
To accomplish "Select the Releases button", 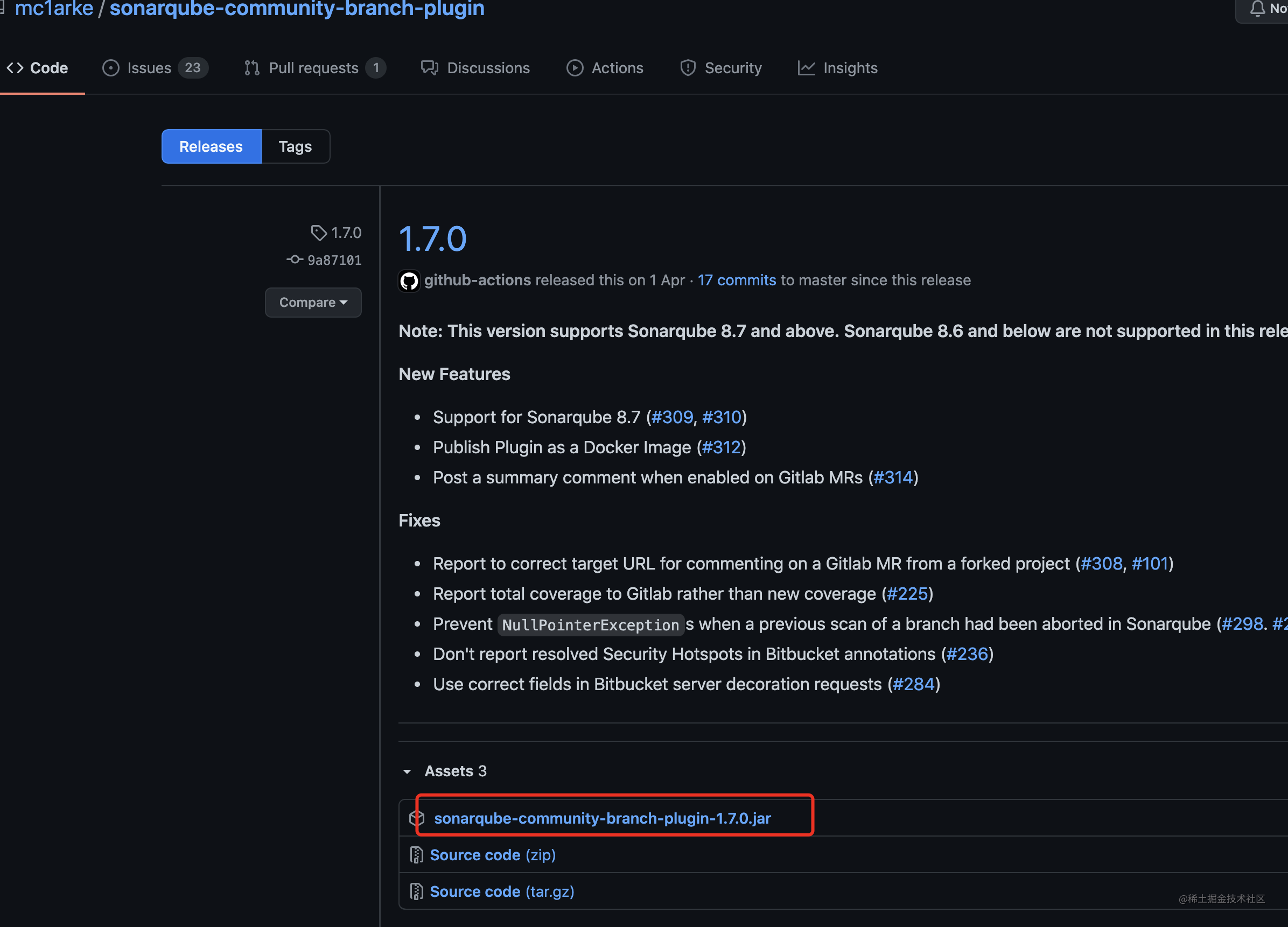I will click(x=210, y=146).
